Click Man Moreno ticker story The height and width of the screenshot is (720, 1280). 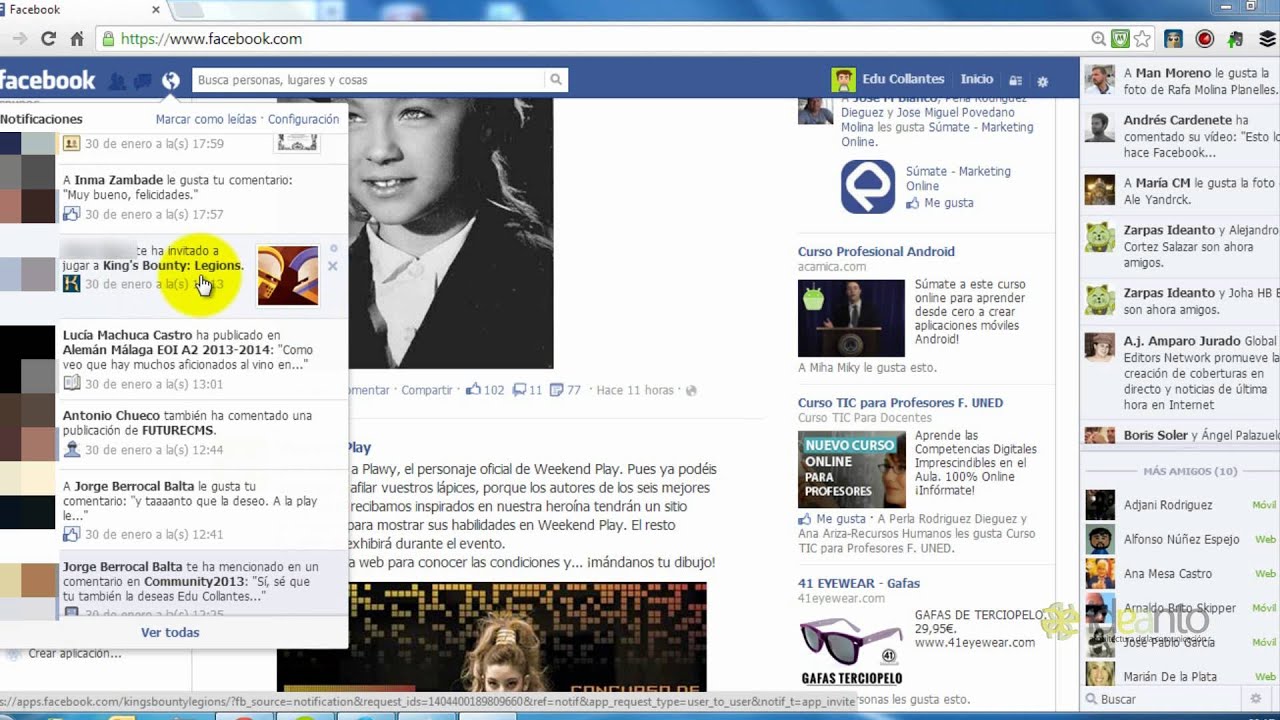(x=1181, y=81)
